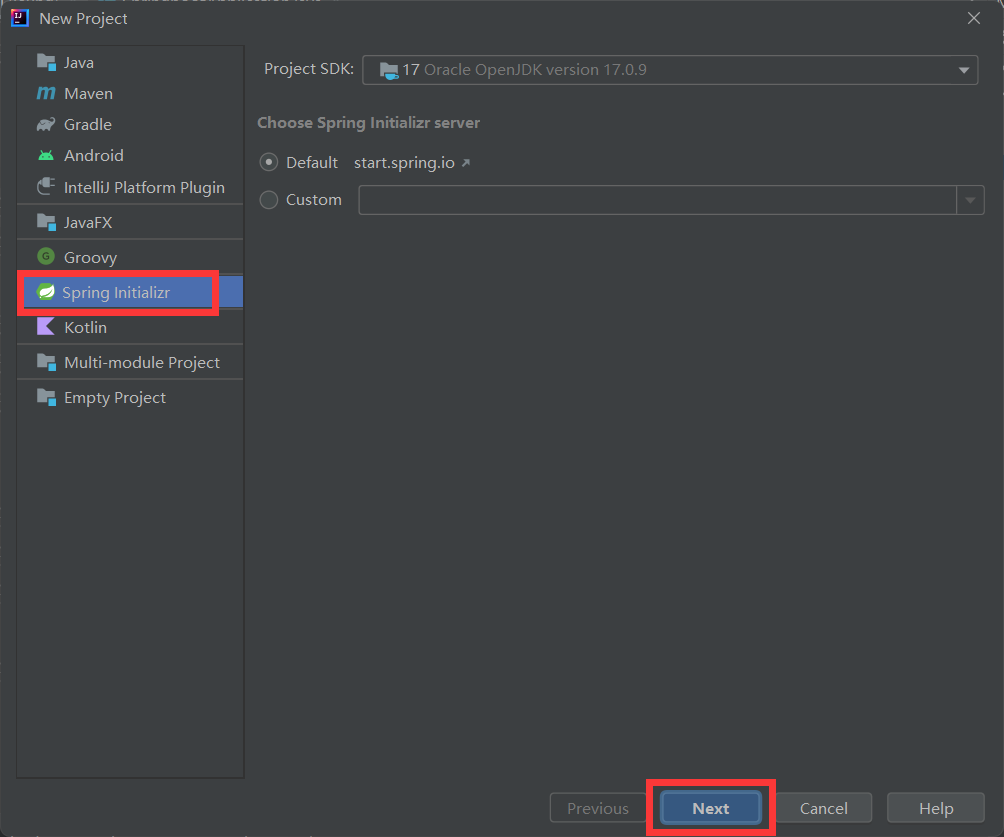Choose Groovy project type

(130, 257)
